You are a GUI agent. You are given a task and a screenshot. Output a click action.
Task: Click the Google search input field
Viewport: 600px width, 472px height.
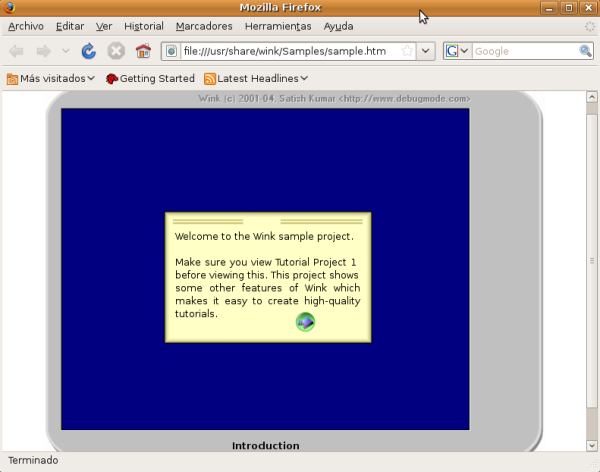click(524, 51)
